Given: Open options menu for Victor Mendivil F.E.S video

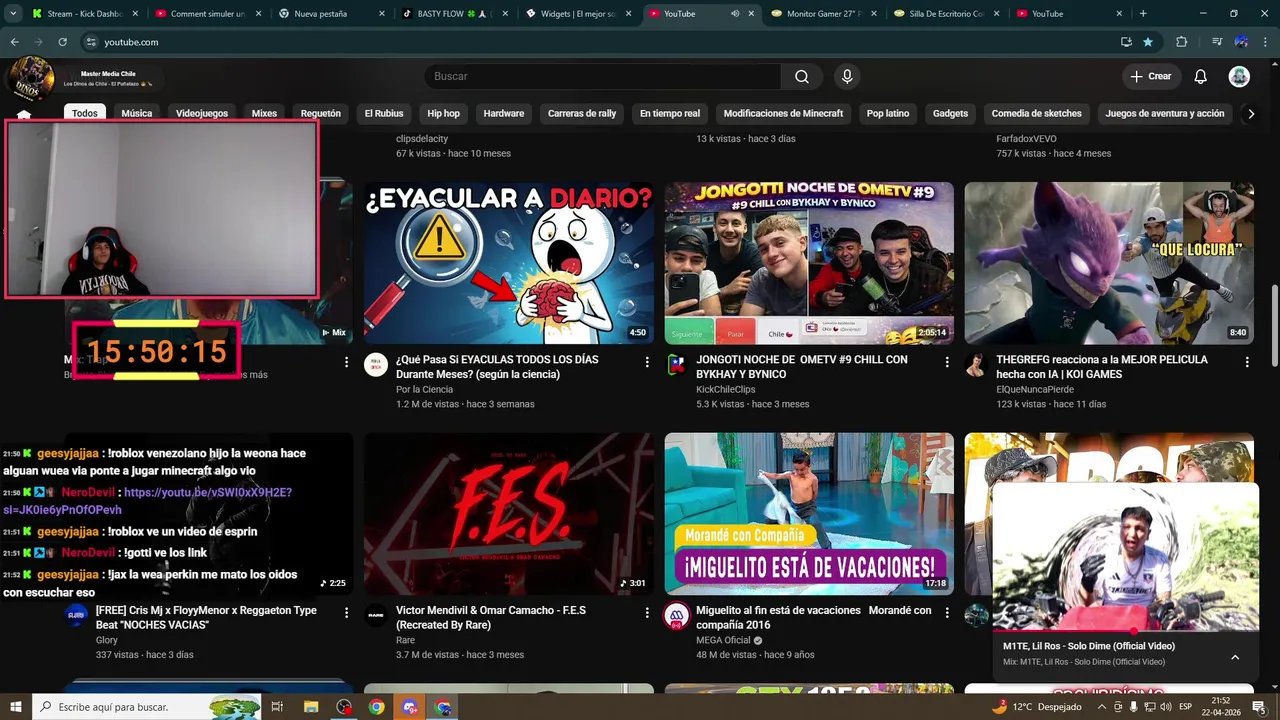Looking at the screenshot, I should tap(647, 613).
